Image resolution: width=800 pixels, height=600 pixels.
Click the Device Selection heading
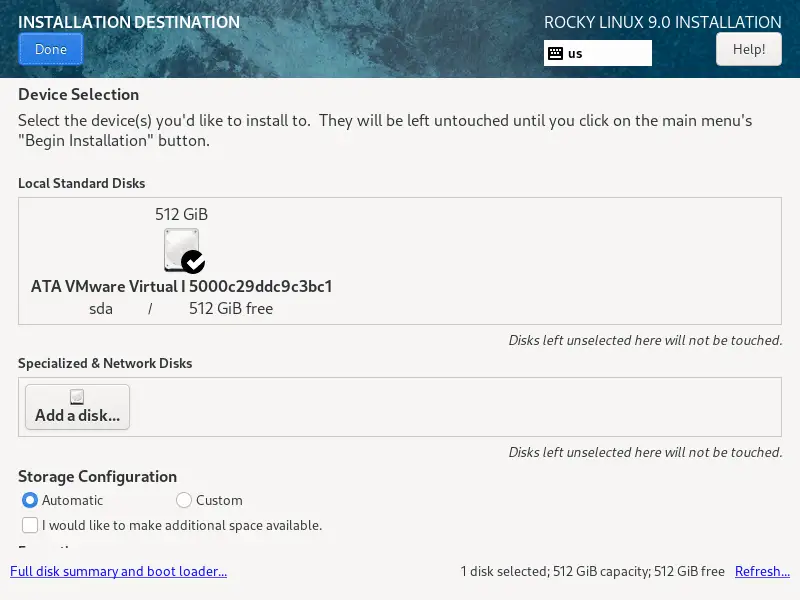(x=79, y=94)
